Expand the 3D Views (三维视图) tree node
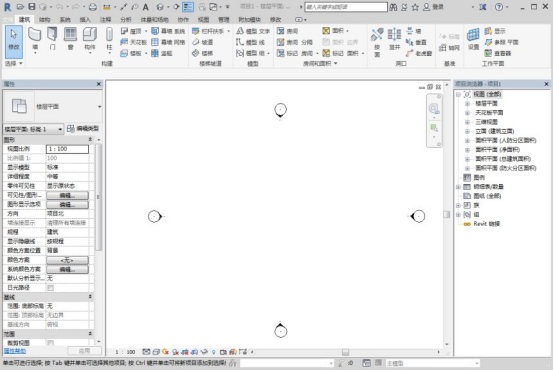Image resolution: width=553 pixels, height=370 pixels. (x=467, y=122)
